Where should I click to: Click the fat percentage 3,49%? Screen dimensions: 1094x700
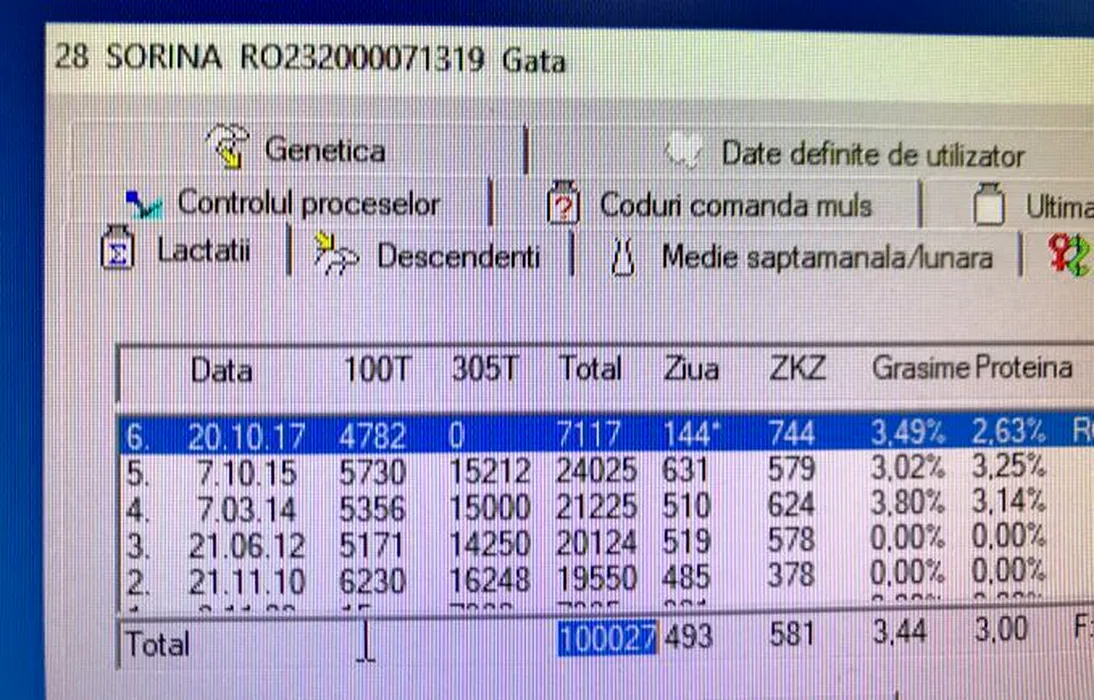tap(908, 433)
